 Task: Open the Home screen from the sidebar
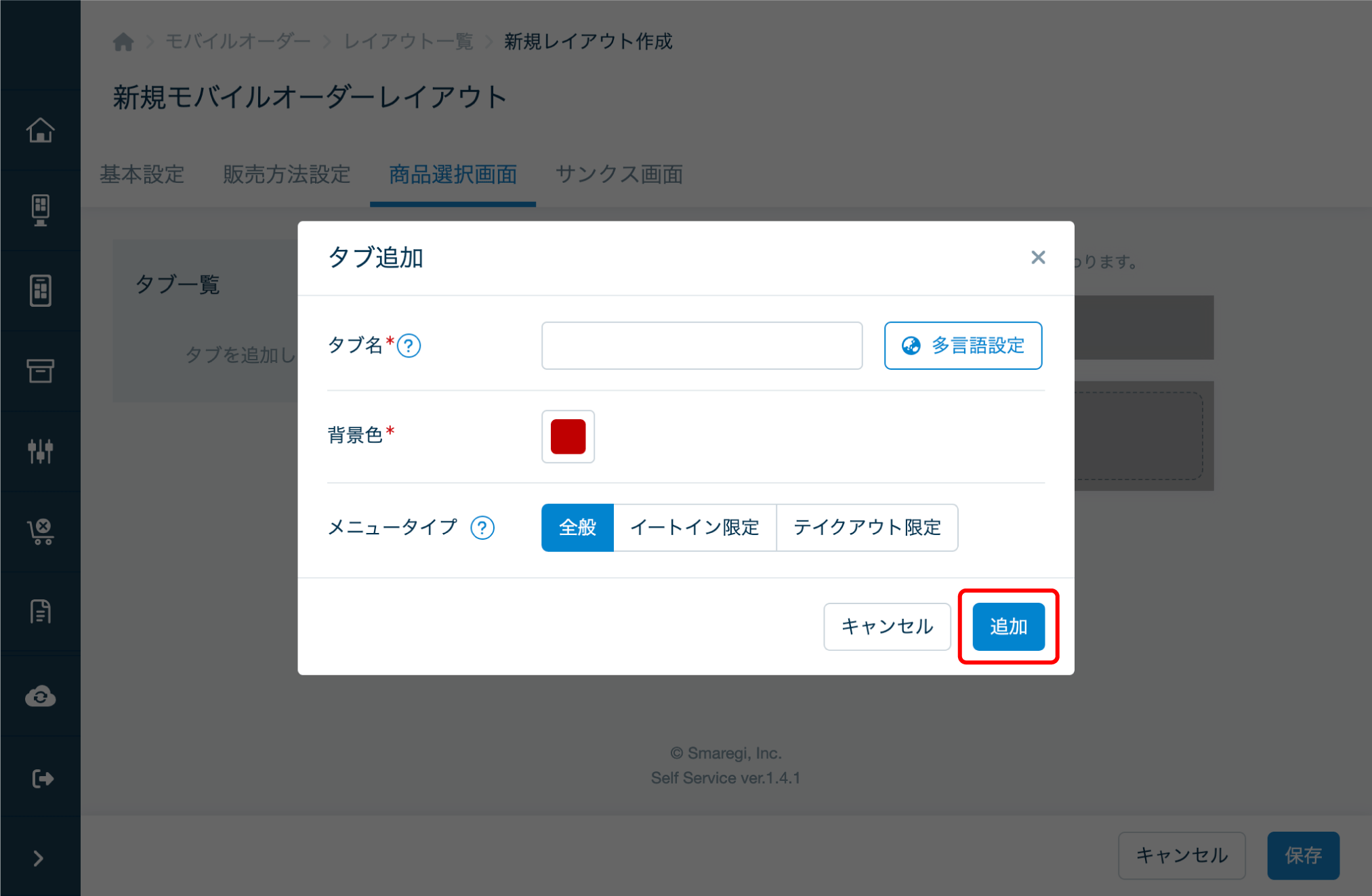41,129
